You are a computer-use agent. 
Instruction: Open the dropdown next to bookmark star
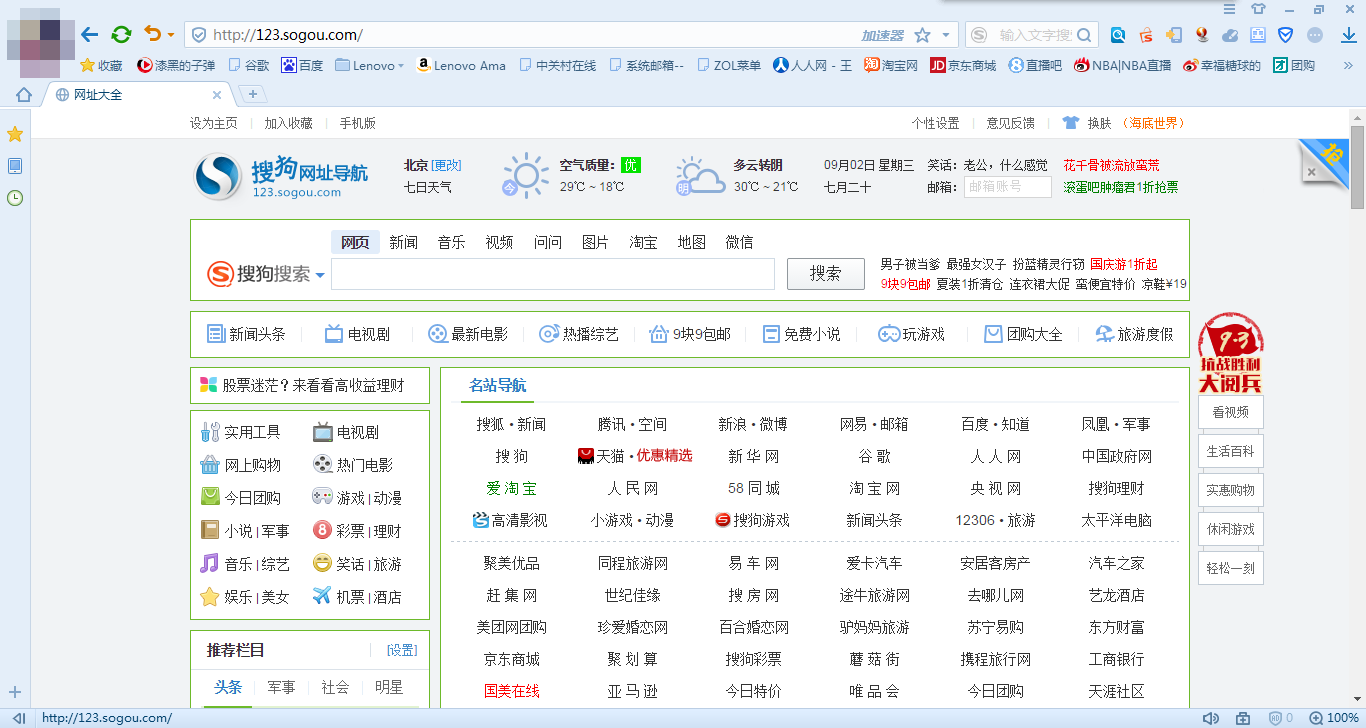(x=946, y=35)
